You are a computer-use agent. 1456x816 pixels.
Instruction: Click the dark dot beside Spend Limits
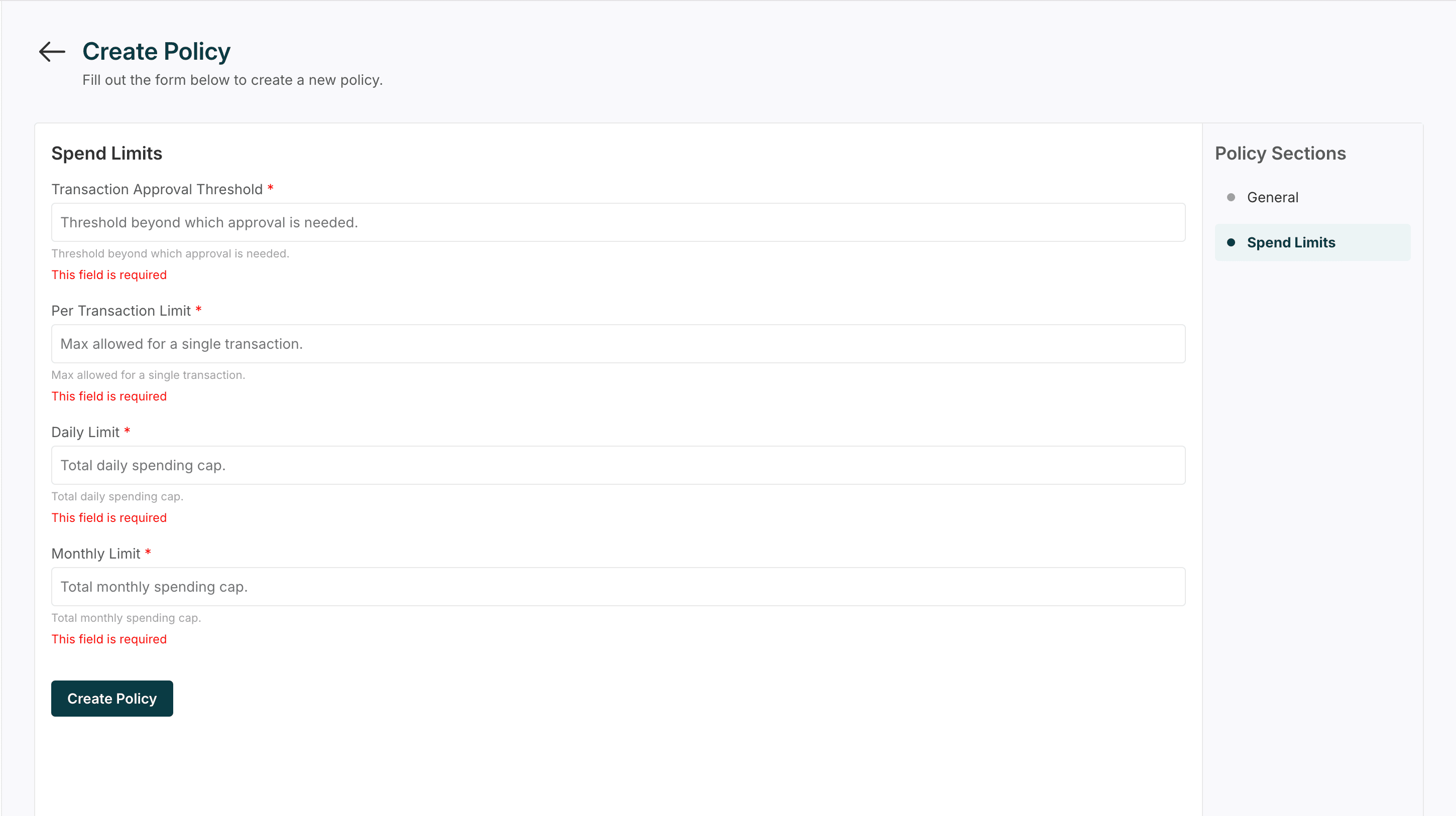coord(1231,242)
